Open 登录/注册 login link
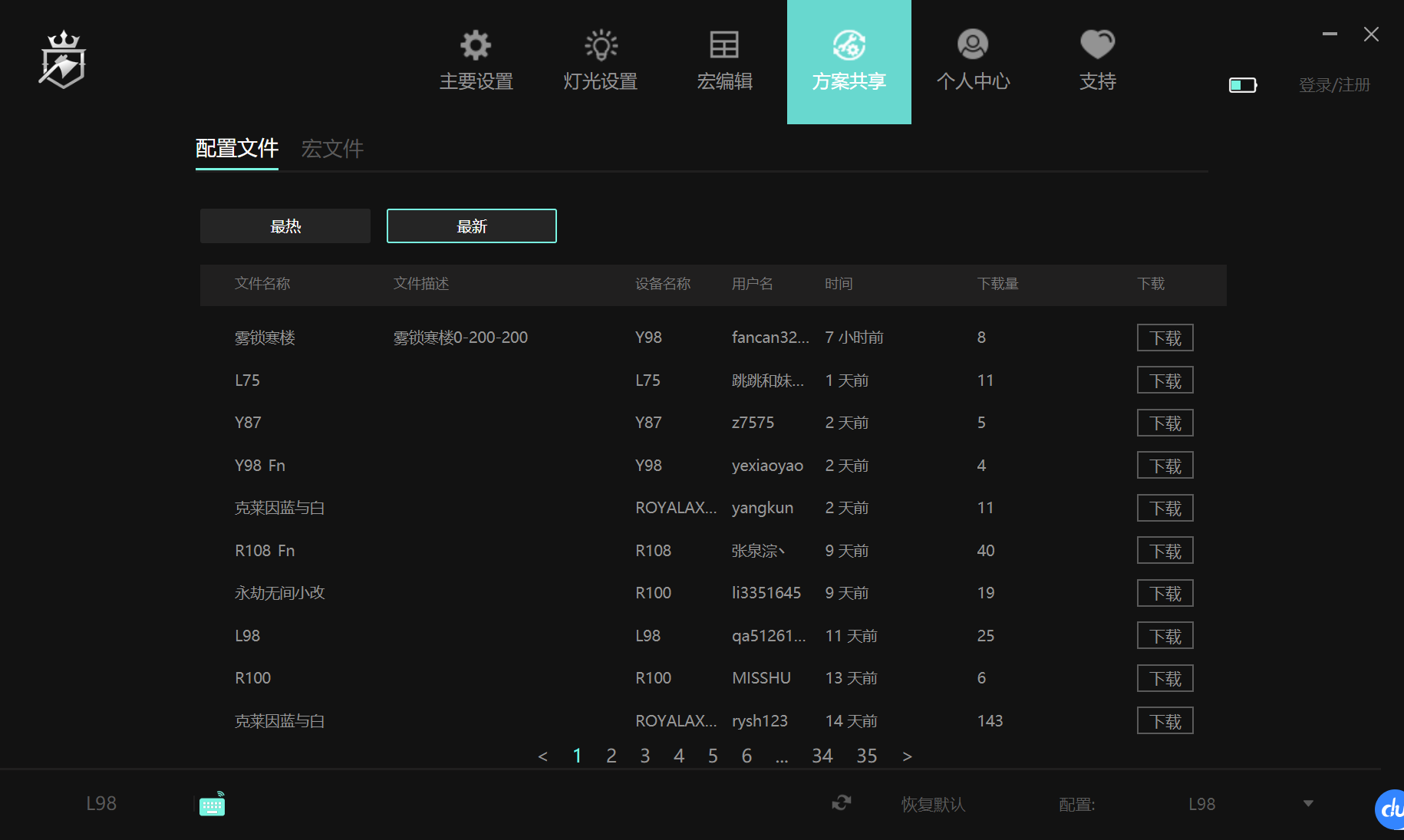The width and height of the screenshot is (1404, 840). 1335,85
